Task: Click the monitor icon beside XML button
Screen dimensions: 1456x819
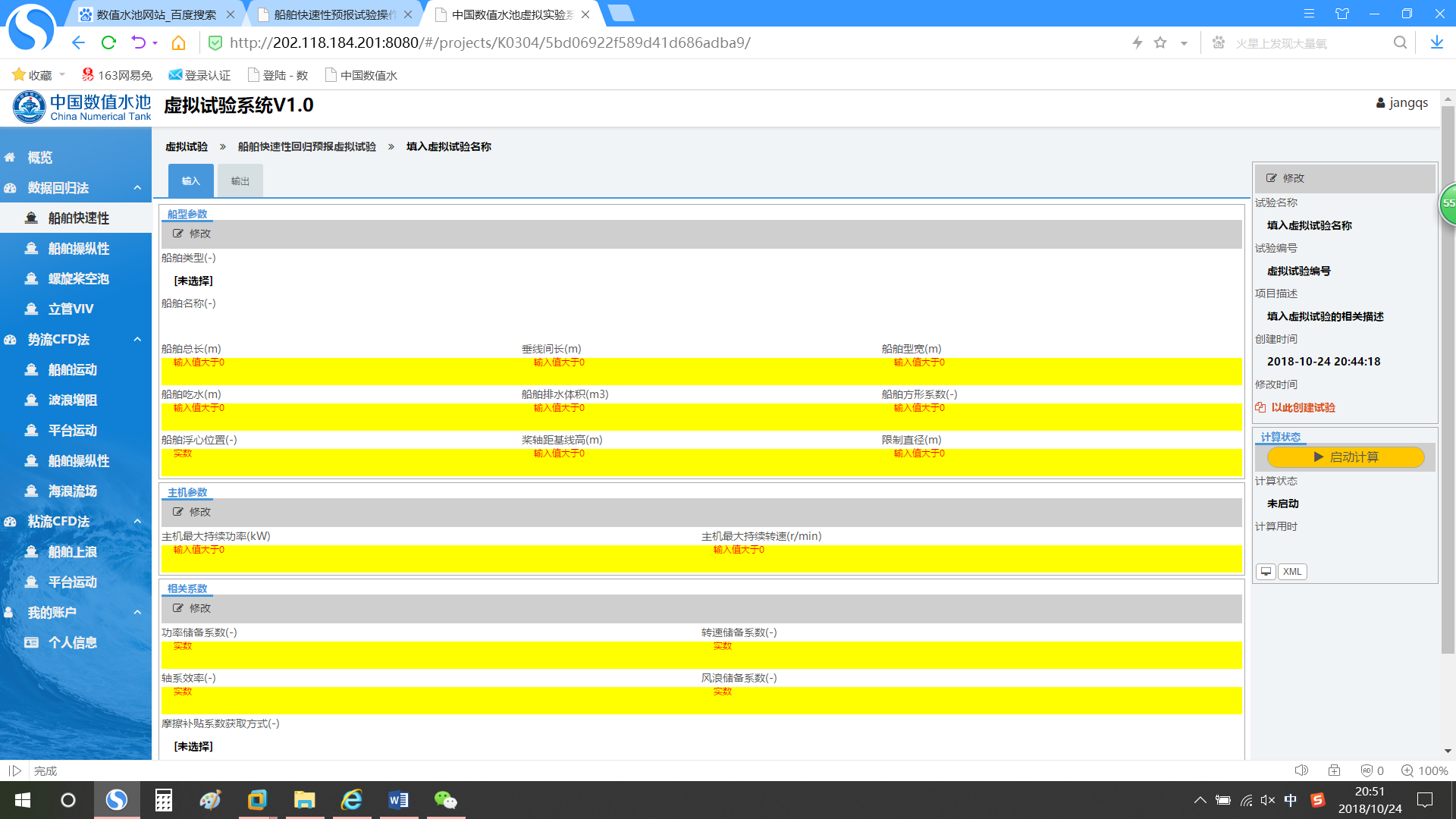Action: pos(1266,572)
